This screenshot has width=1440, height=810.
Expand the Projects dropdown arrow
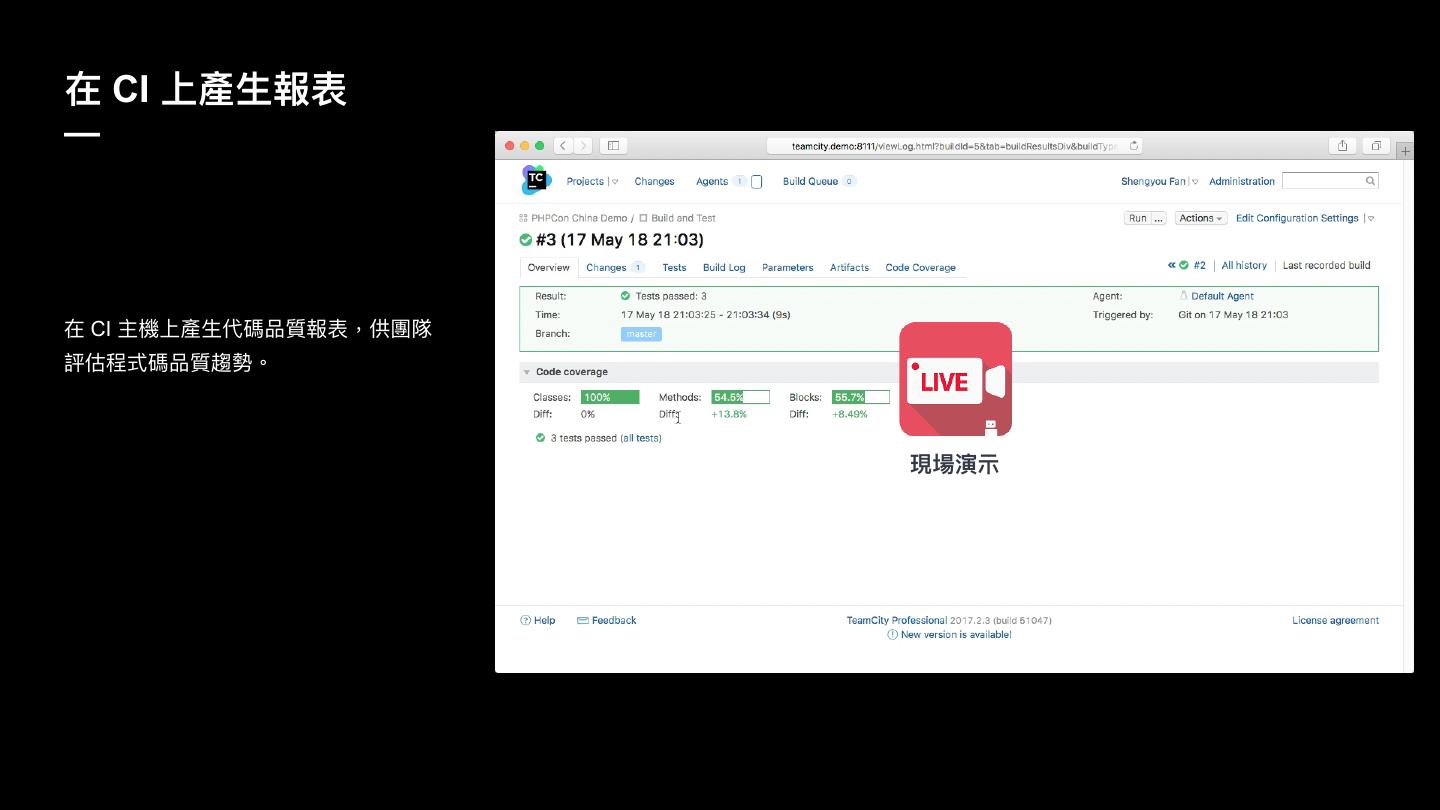(x=615, y=182)
